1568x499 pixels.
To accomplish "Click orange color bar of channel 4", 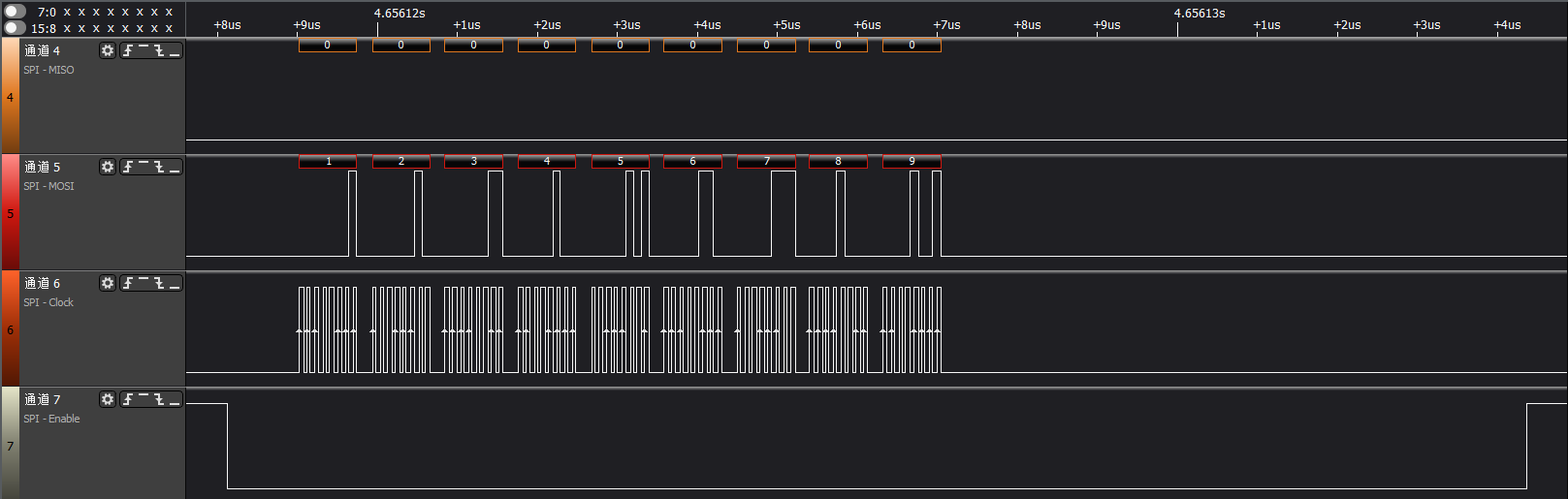I will pyautogui.click(x=10, y=96).
